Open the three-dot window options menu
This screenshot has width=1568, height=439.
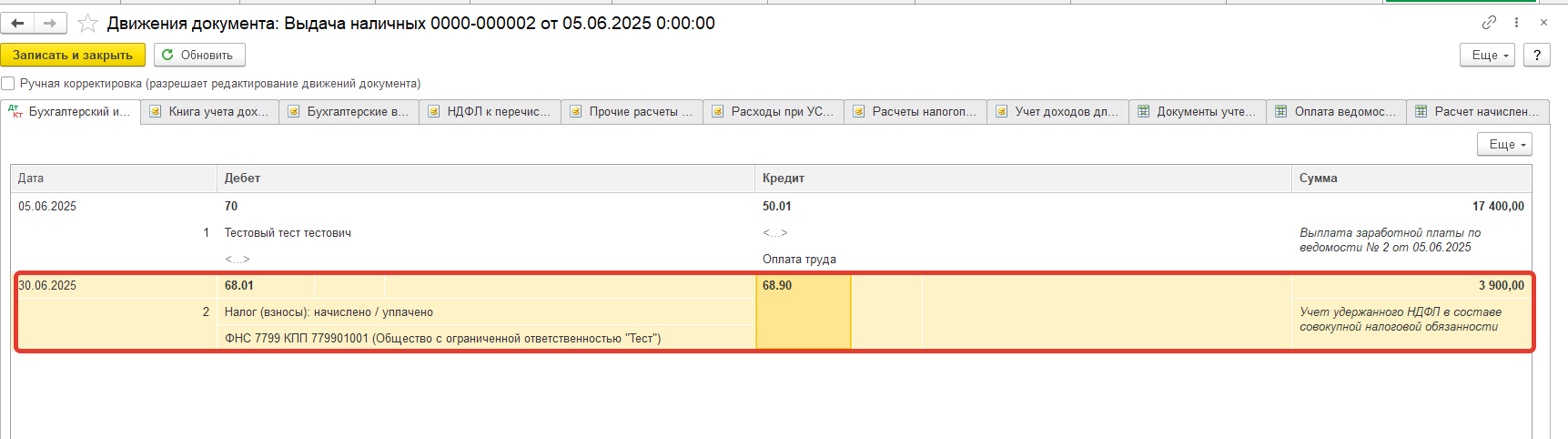pyautogui.click(x=1516, y=22)
